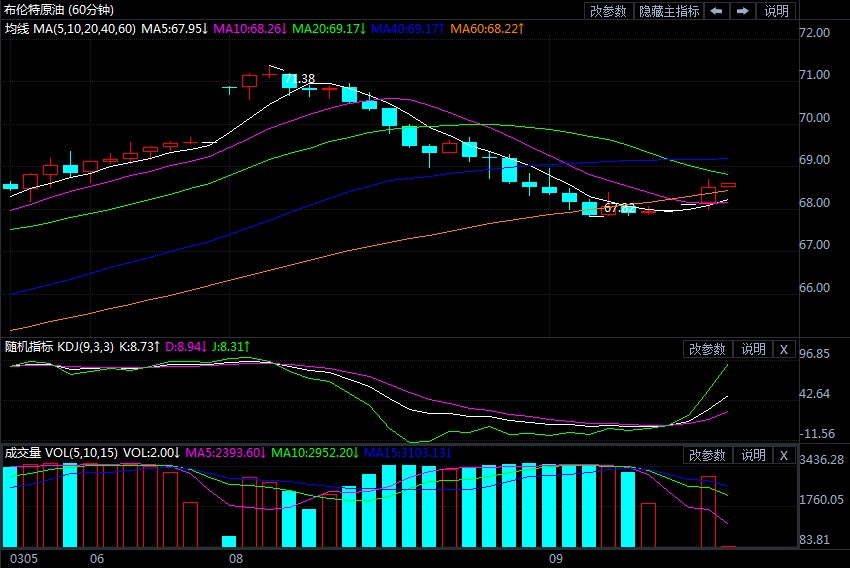Click the 布伦特原油 (60分钟) chart title
Viewport: 850px width, 568px height.
pyautogui.click(x=58, y=10)
